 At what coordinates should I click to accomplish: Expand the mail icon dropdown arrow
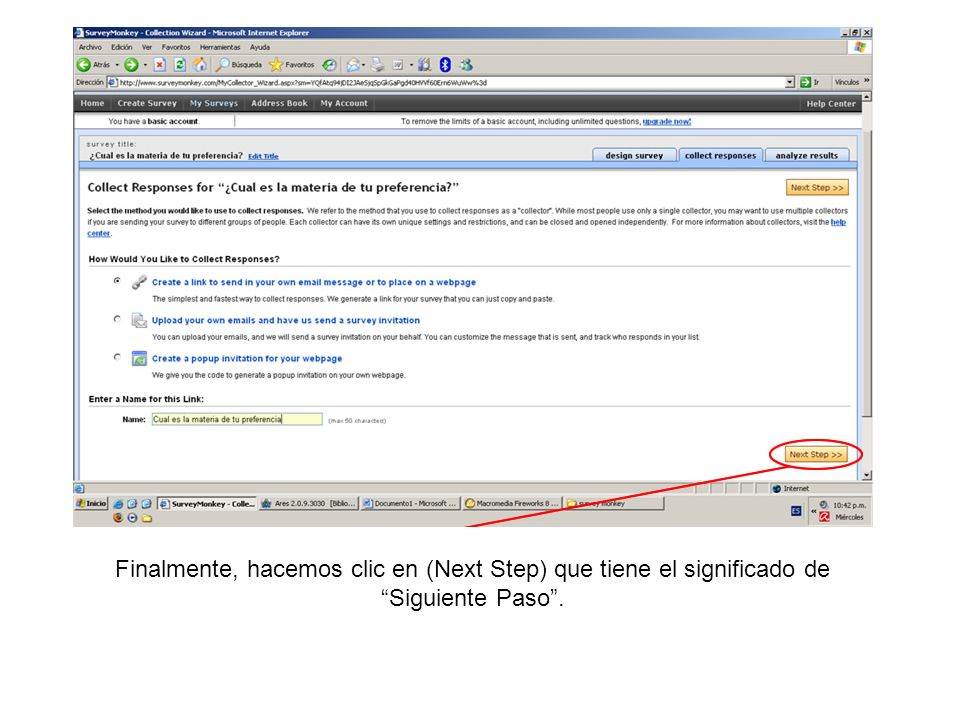click(364, 65)
